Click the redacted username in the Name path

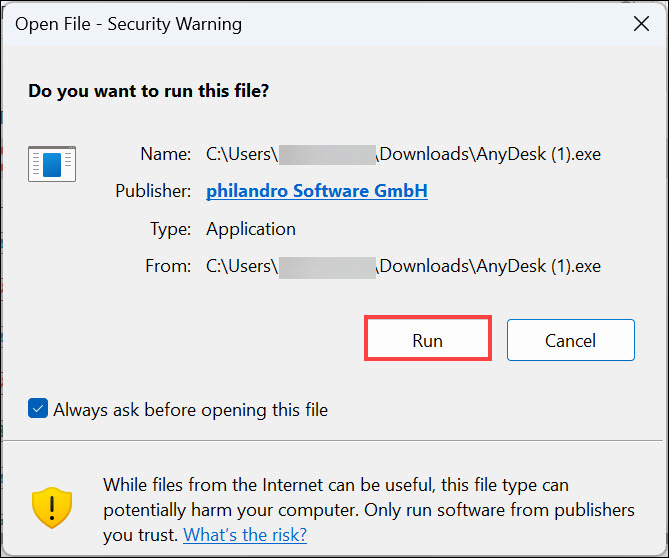tap(326, 154)
